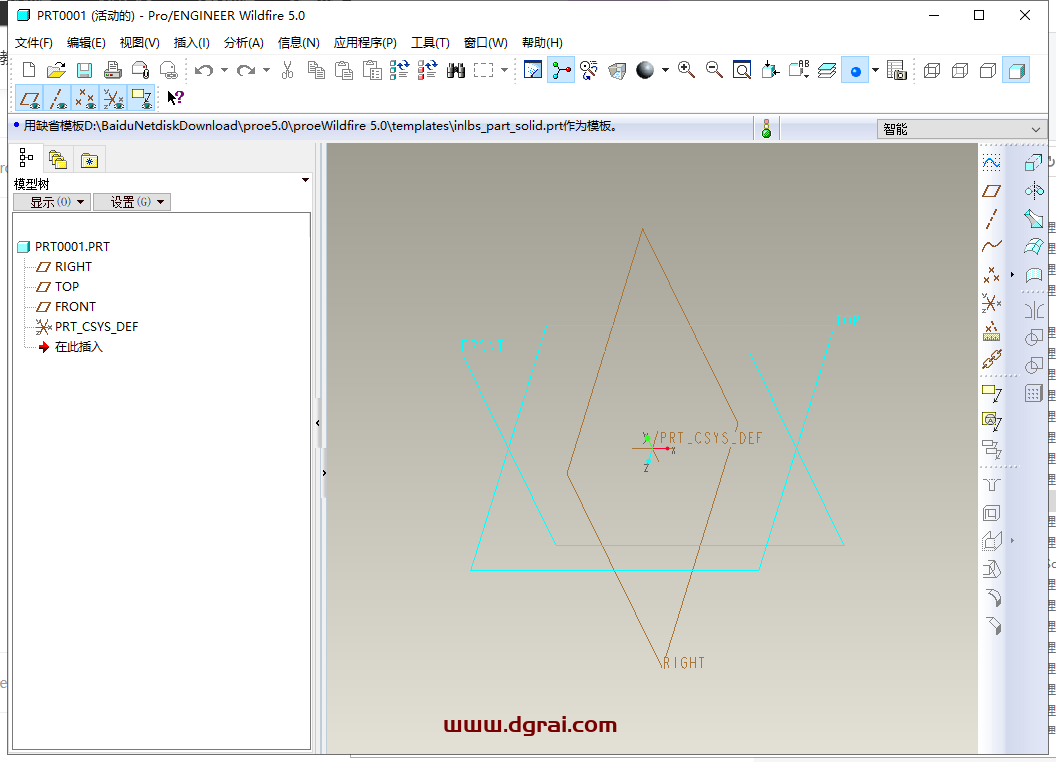Save the model with the floppy disk icon

84,70
